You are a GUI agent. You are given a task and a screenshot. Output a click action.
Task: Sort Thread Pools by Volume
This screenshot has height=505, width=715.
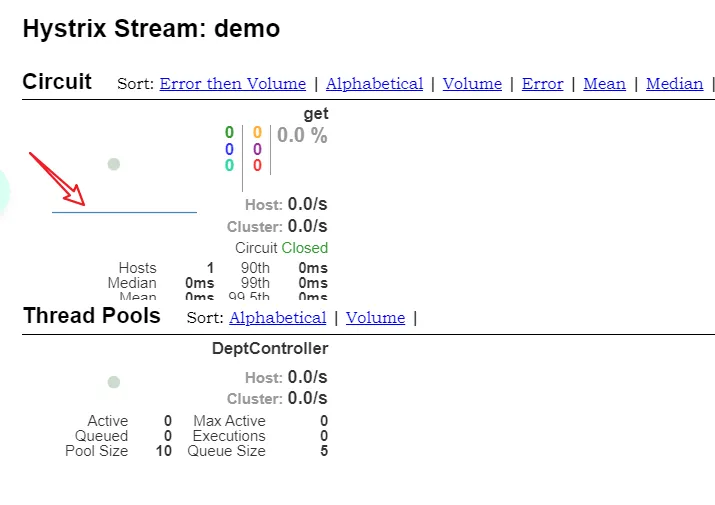click(375, 318)
